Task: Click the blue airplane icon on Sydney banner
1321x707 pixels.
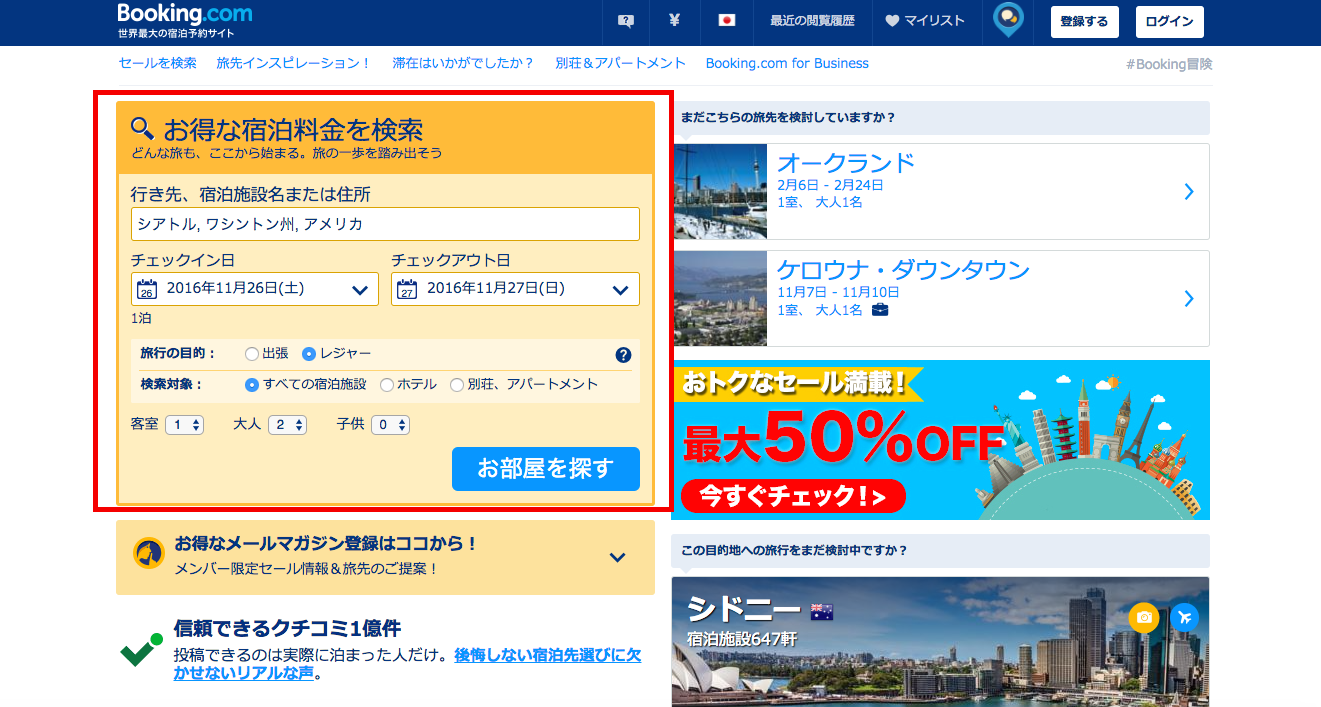Action: [1184, 618]
